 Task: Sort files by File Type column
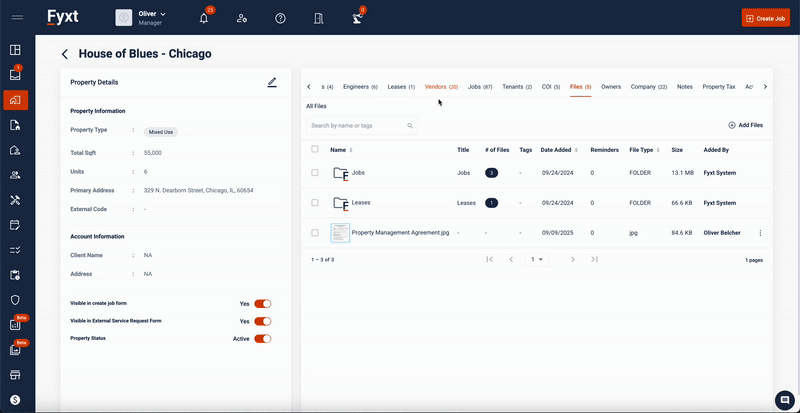coord(644,150)
